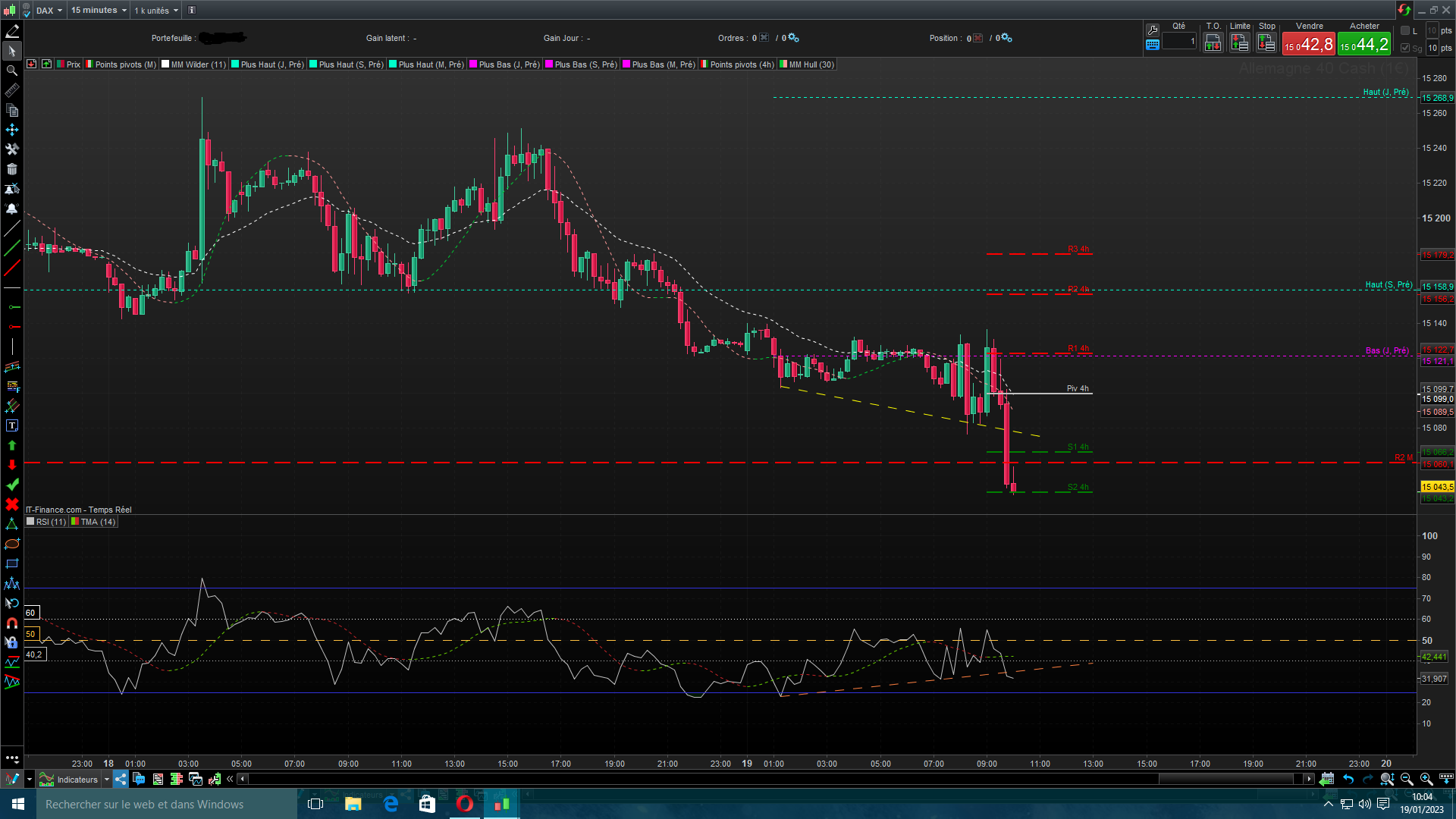Viewport: 1456px width, 819px height.
Task: Open the 15 minutes timeframe dropdown
Action: point(99,10)
